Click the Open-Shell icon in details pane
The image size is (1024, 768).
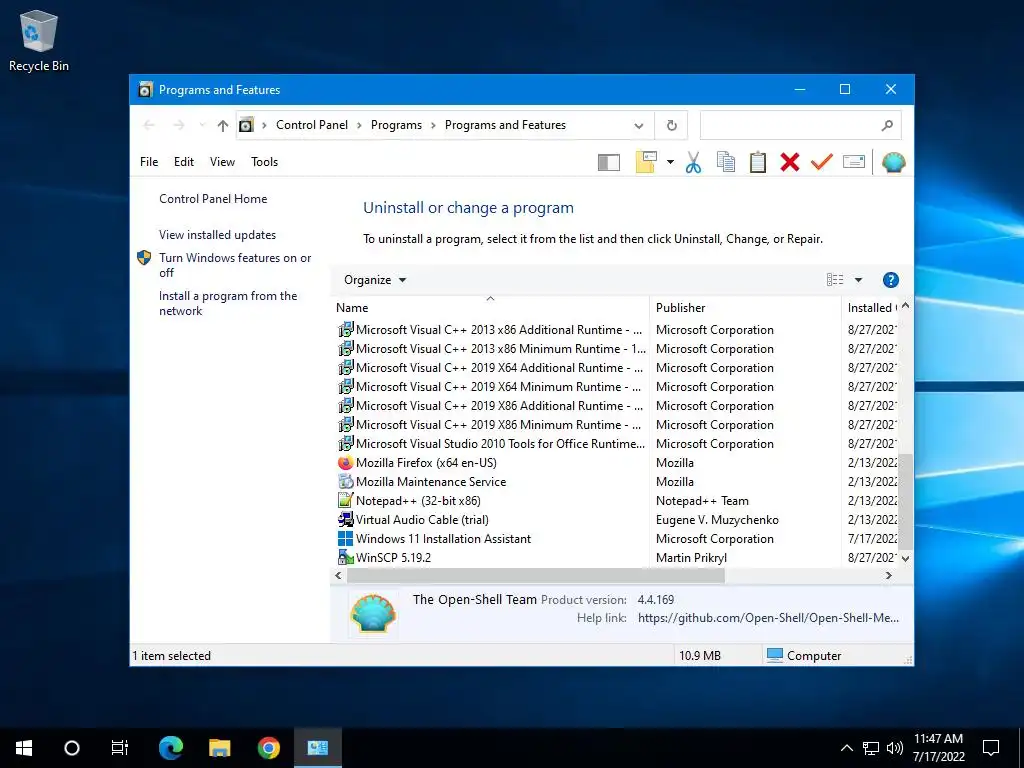(x=373, y=614)
